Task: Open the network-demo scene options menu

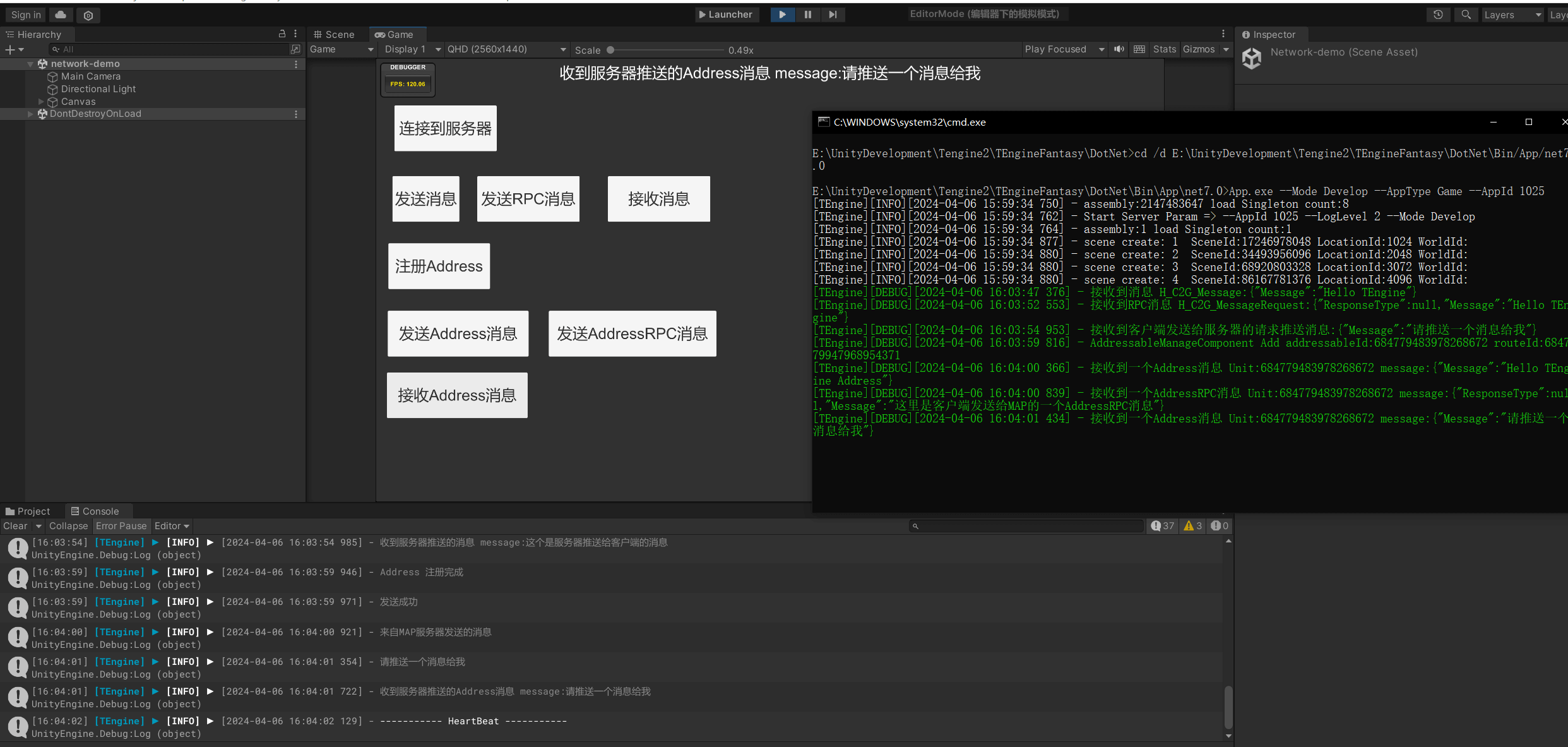Action: (296, 64)
